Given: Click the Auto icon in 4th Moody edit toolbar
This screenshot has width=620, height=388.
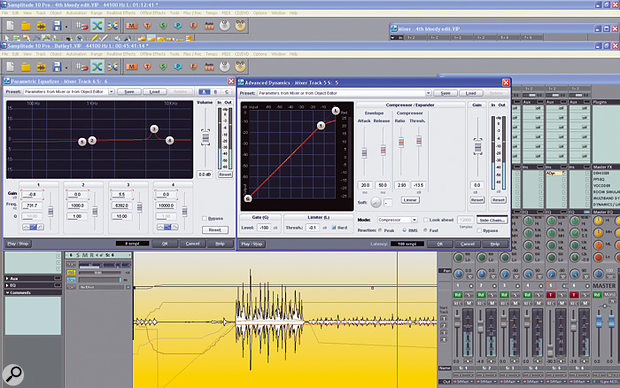Looking at the screenshot, I should pos(209,26).
